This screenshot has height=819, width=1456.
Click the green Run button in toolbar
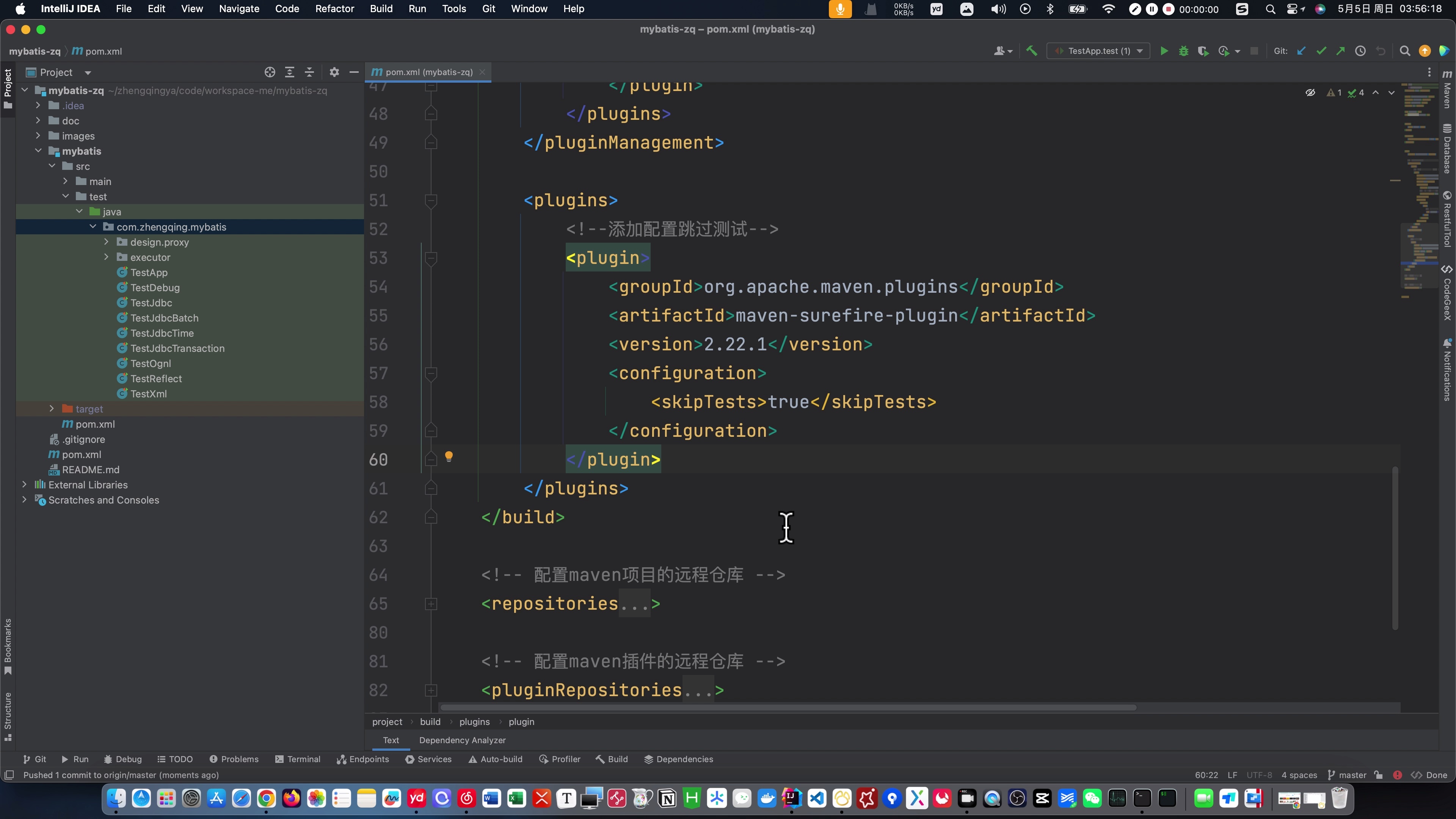[x=1164, y=51]
